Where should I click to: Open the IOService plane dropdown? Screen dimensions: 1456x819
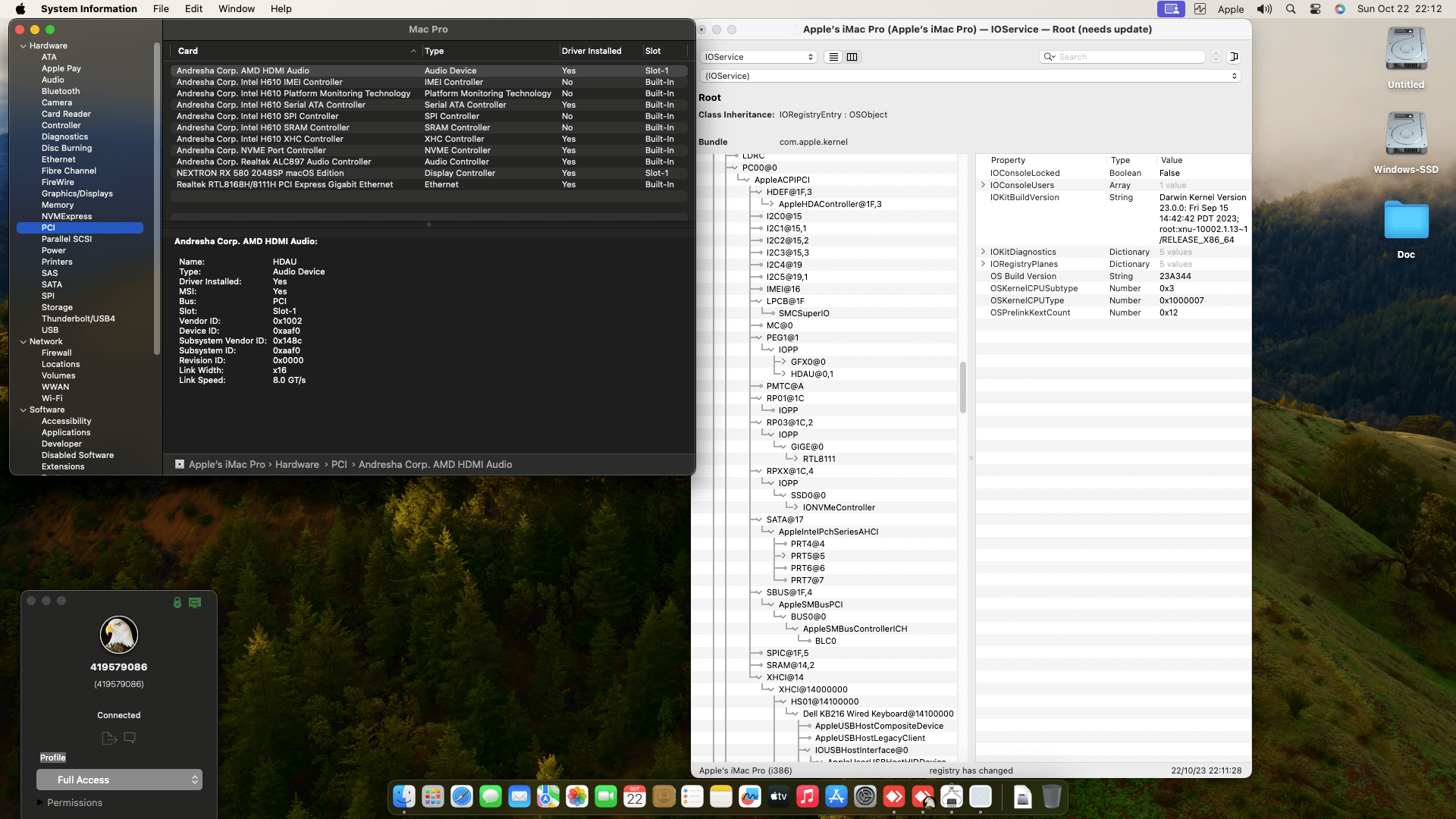tap(758, 57)
